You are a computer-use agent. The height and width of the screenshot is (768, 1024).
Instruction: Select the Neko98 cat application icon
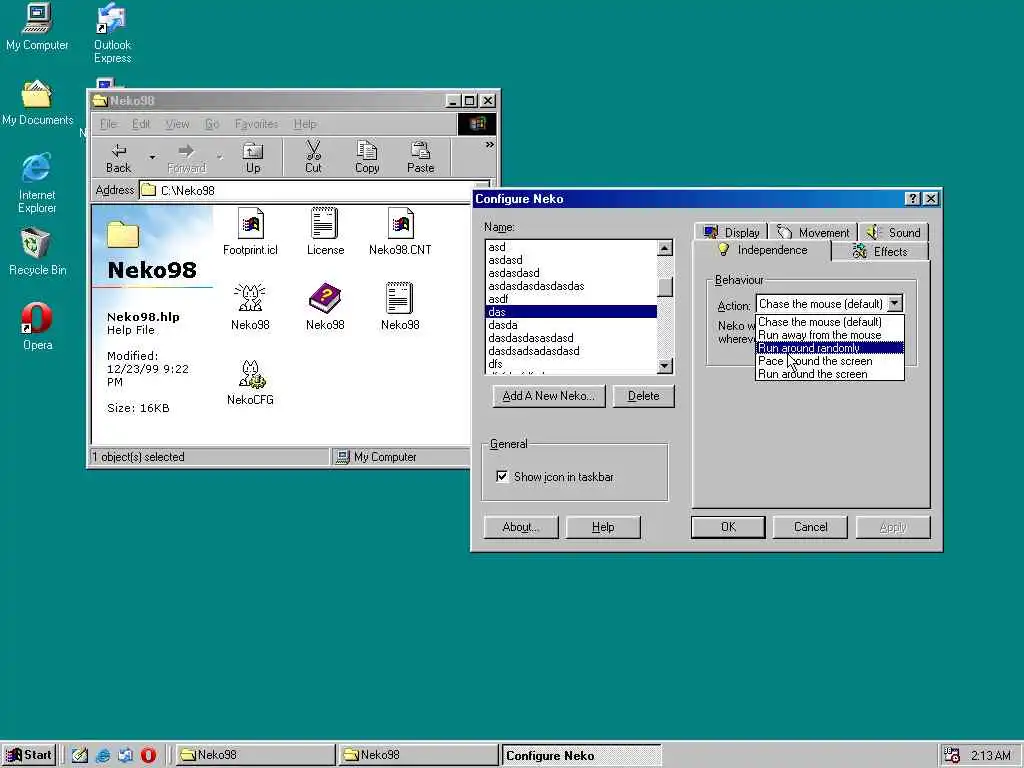[250, 306]
